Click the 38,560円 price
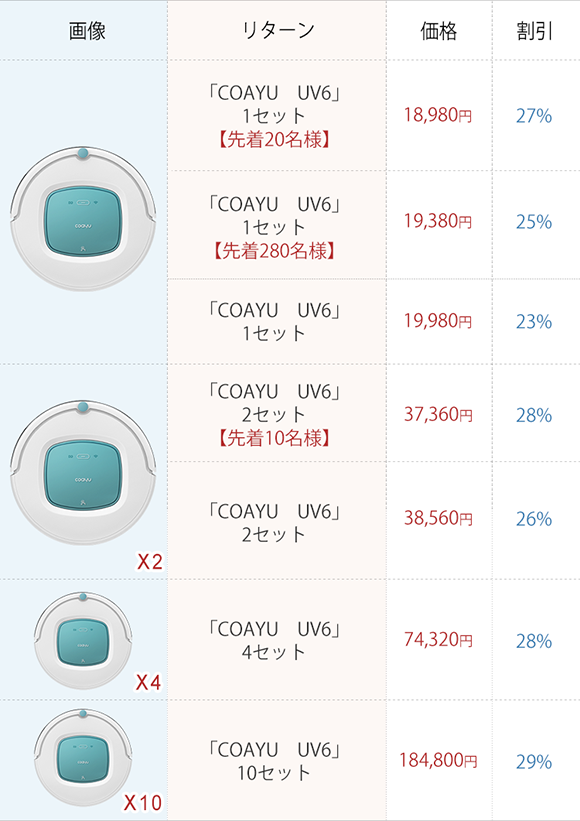The height and width of the screenshot is (821, 580). [x=438, y=518]
